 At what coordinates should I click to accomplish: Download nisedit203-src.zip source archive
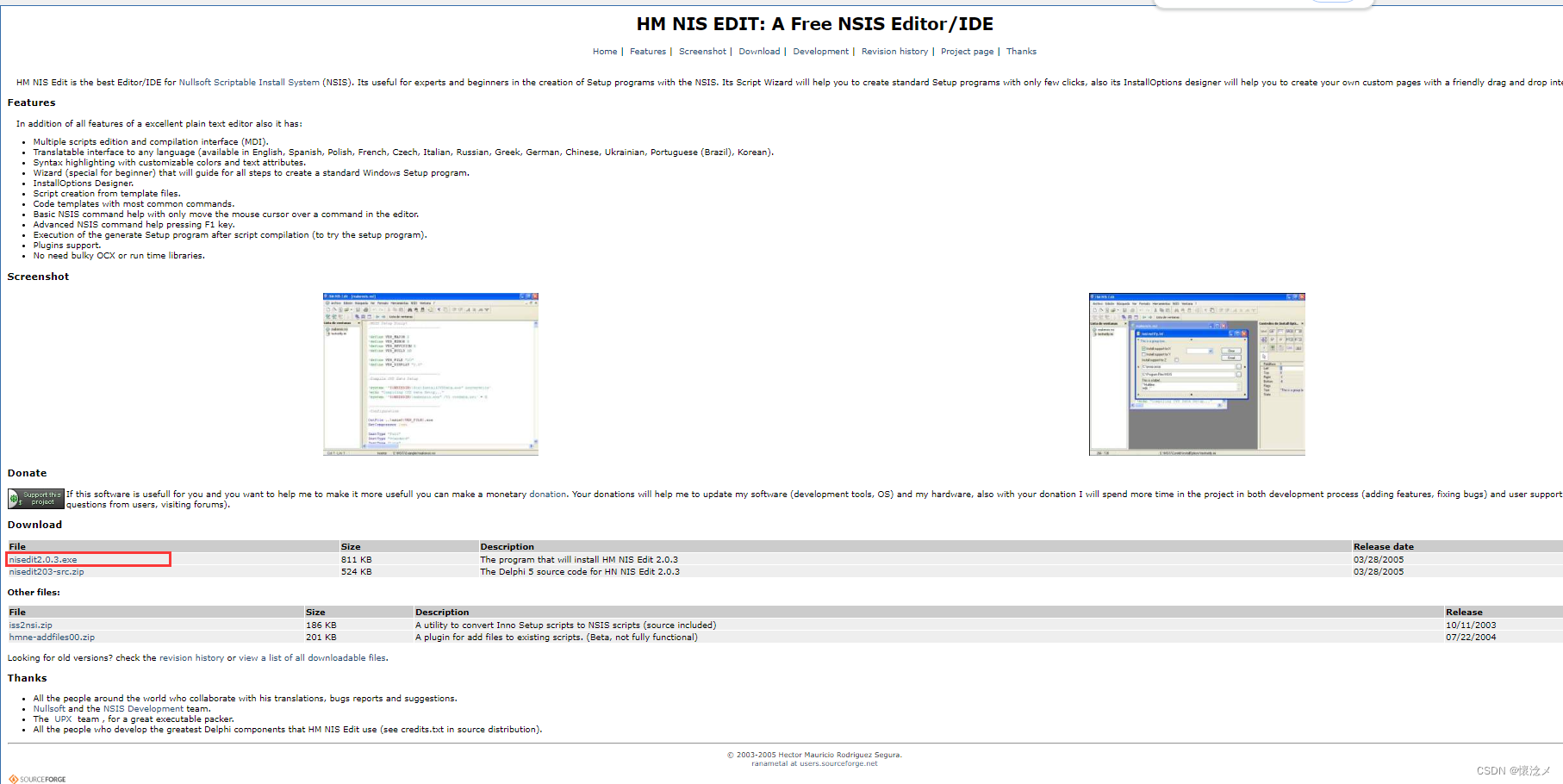tap(47, 572)
